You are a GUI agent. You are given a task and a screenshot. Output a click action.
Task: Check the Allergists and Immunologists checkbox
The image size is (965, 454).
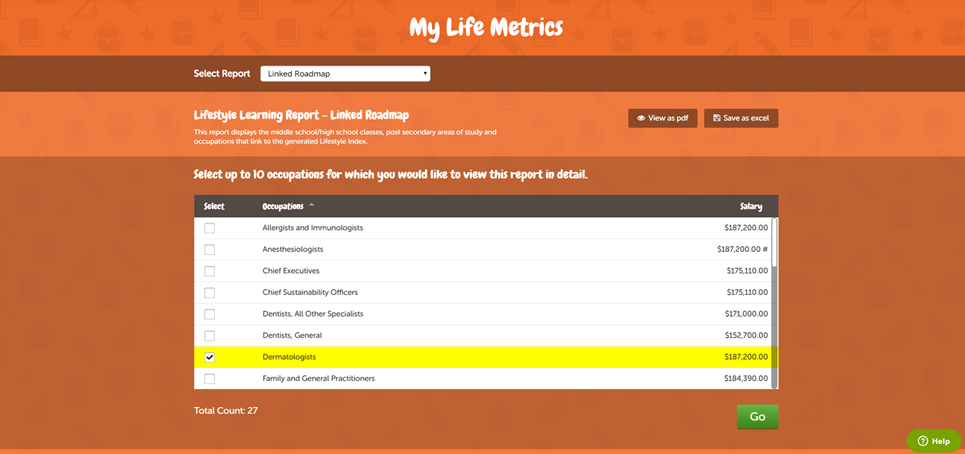(210, 228)
